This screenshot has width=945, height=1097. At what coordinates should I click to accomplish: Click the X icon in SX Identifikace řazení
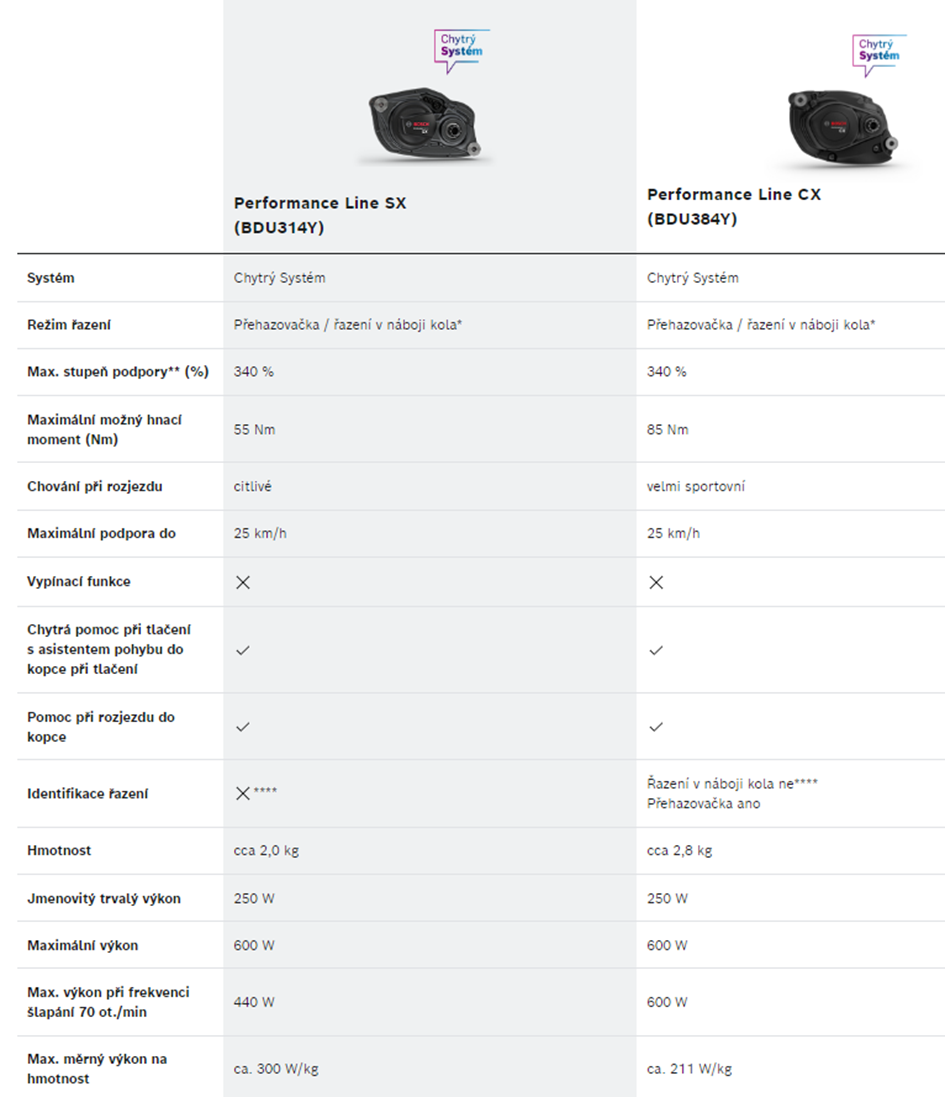(x=243, y=793)
